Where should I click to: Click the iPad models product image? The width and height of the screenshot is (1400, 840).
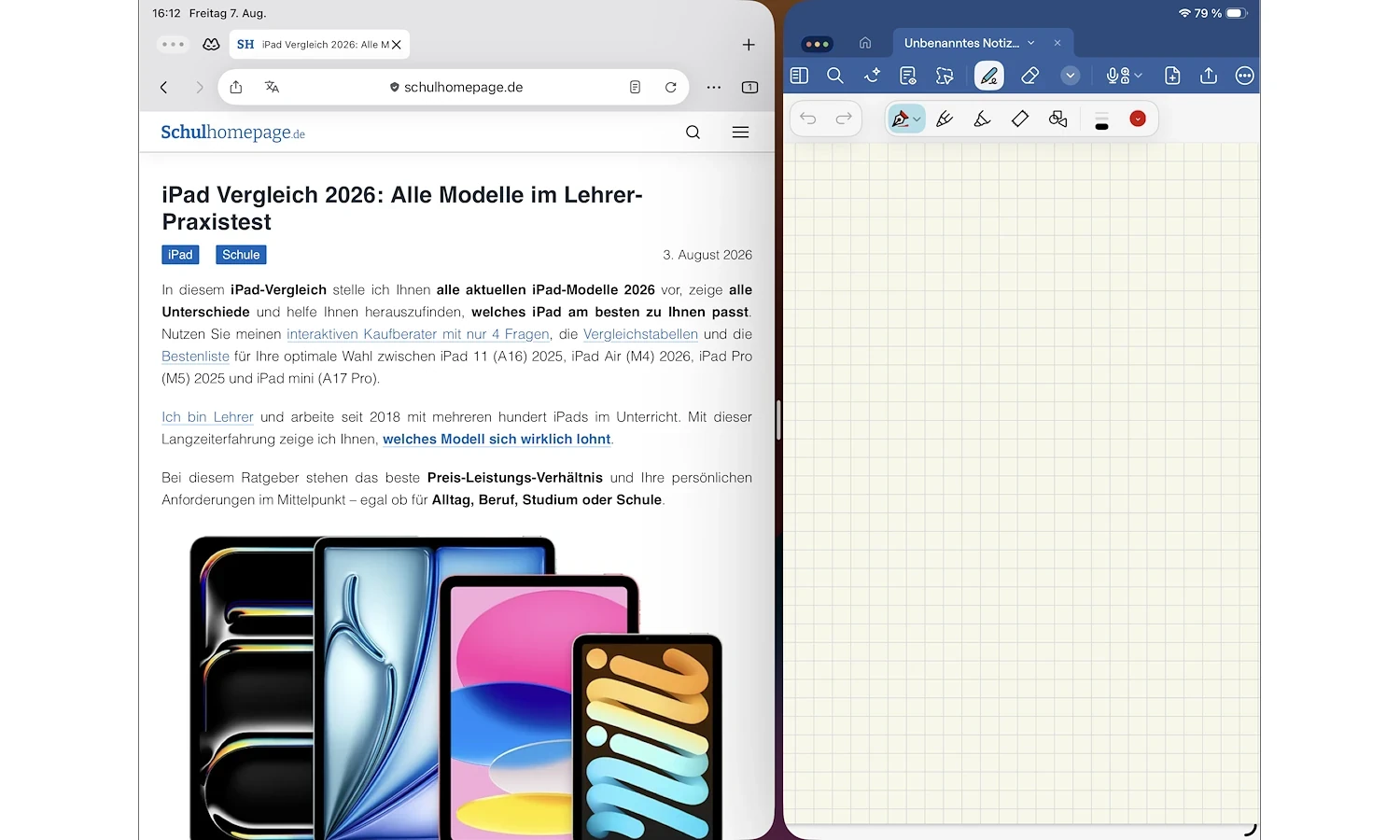456,688
